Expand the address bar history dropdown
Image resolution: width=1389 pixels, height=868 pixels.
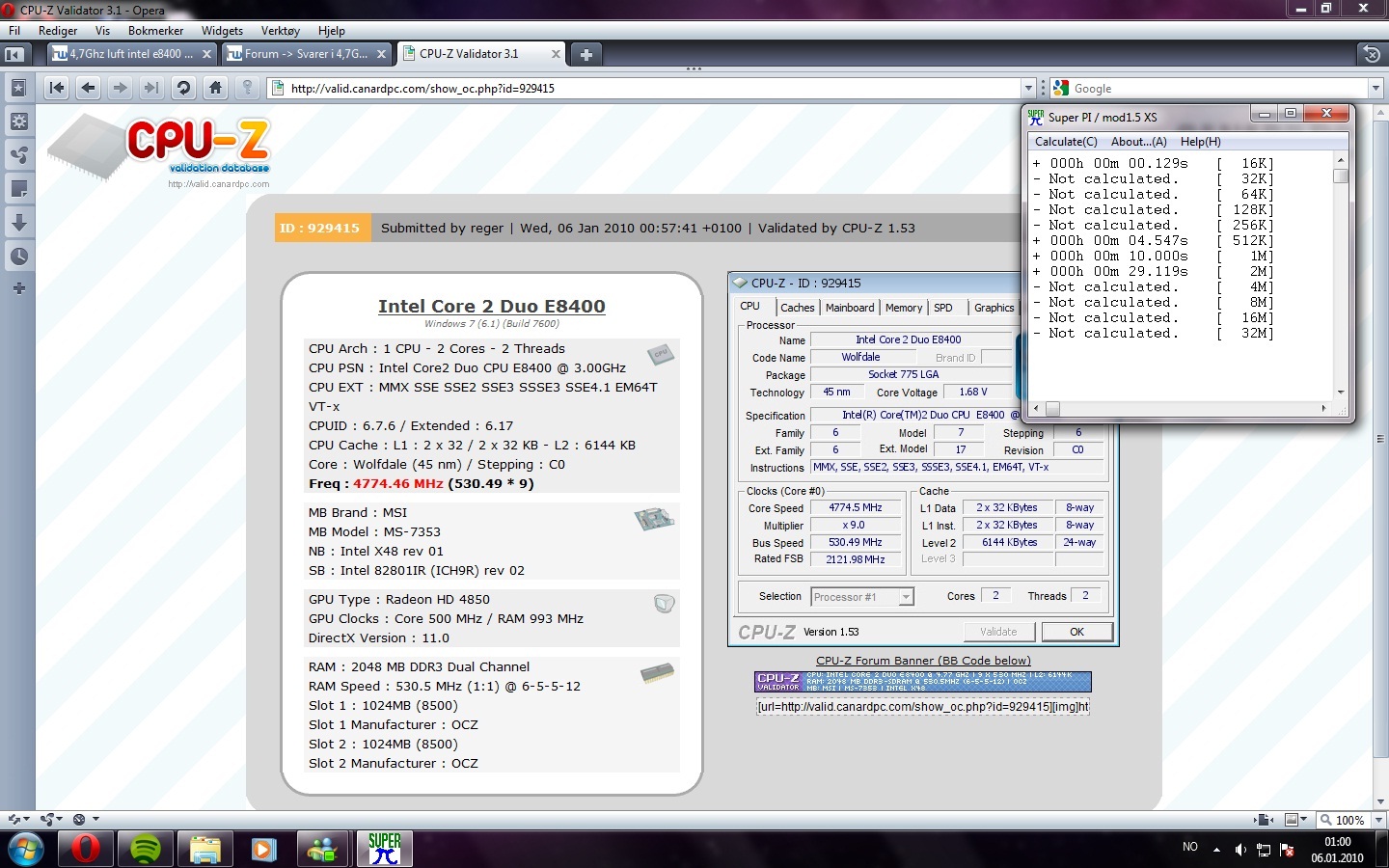point(1028,88)
